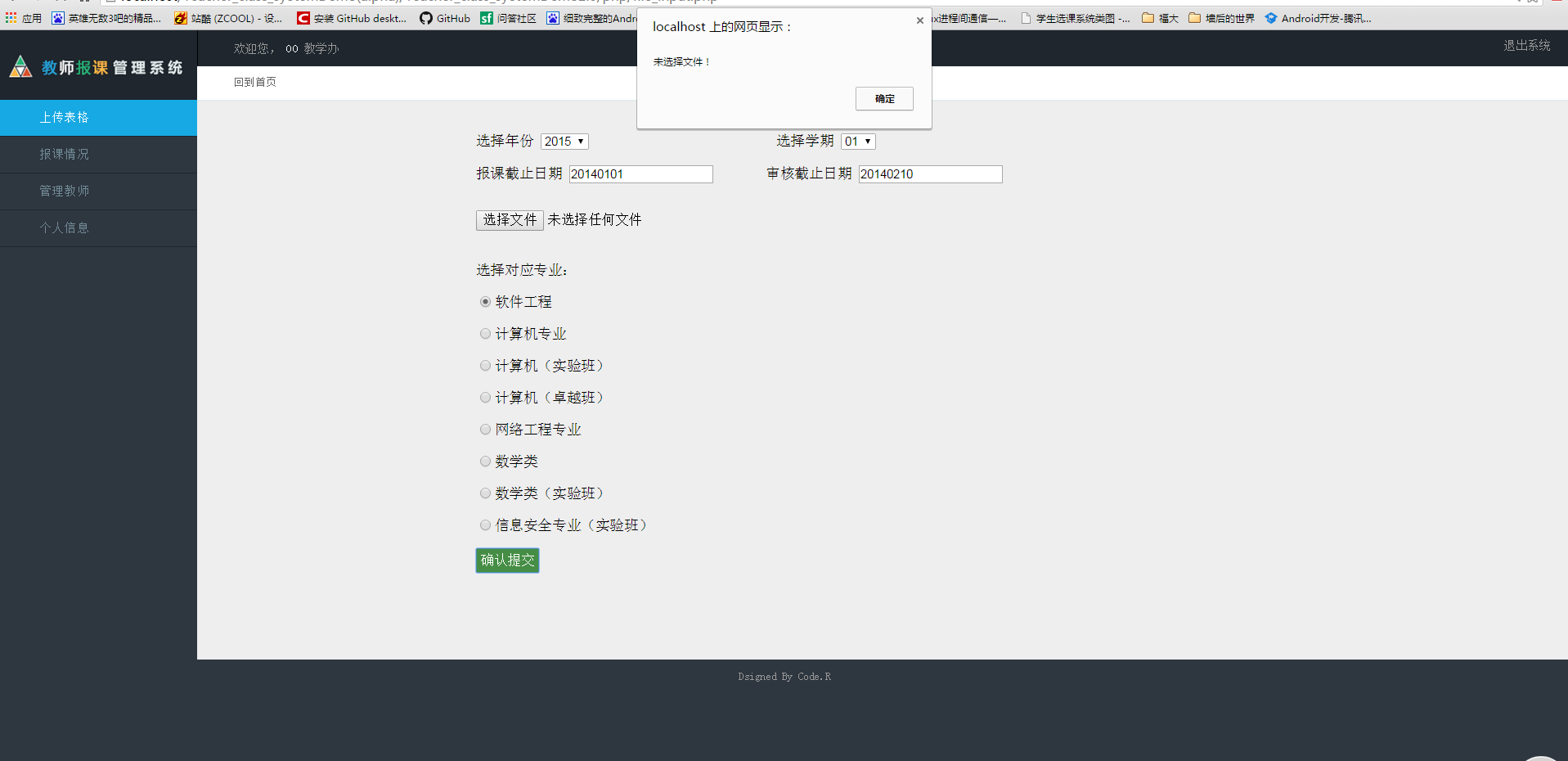Open the 选择学期 dropdown showing 01

click(x=858, y=142)
